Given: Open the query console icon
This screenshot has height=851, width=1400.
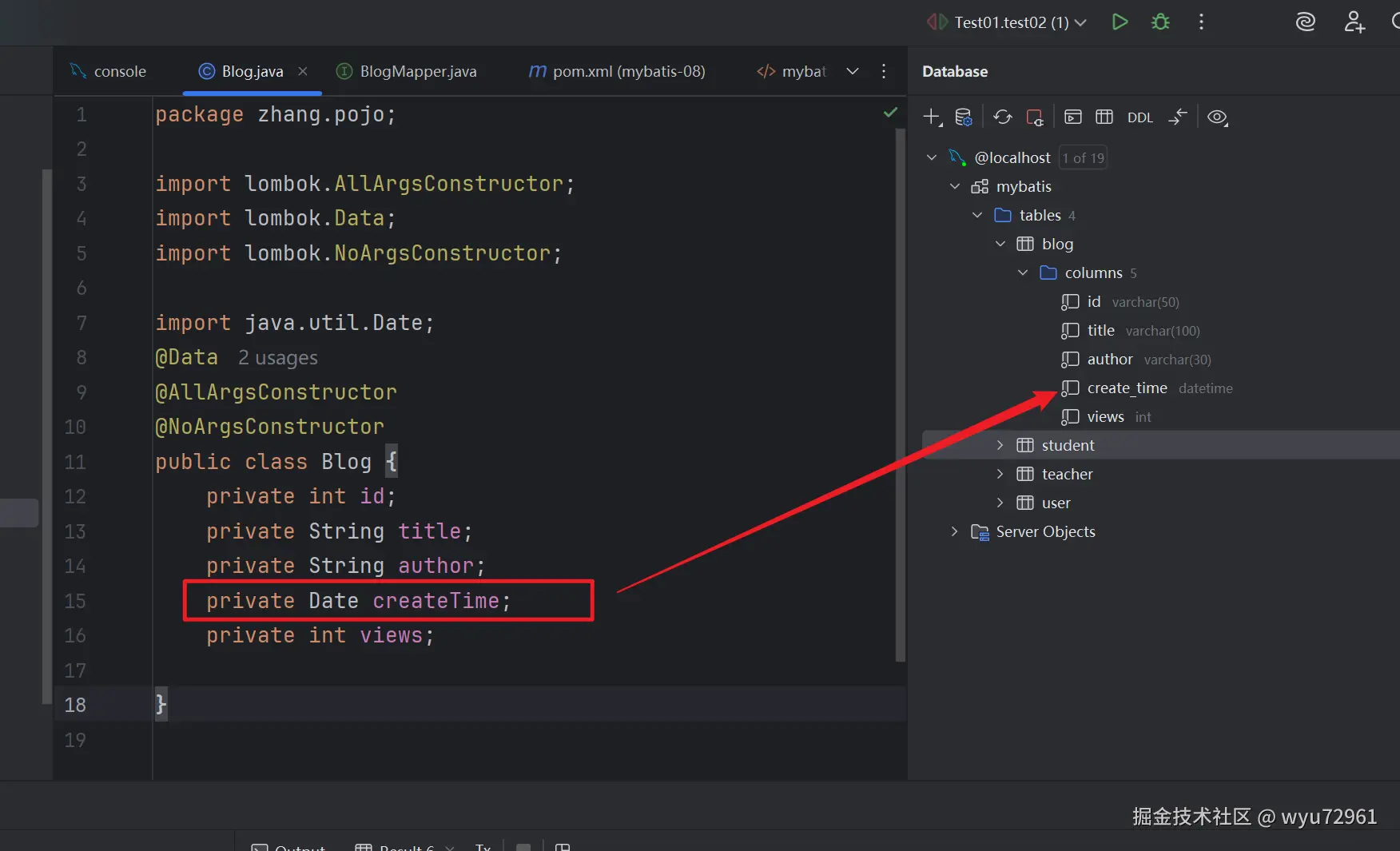Looking at the screenshot, I should pos(1073,117).
